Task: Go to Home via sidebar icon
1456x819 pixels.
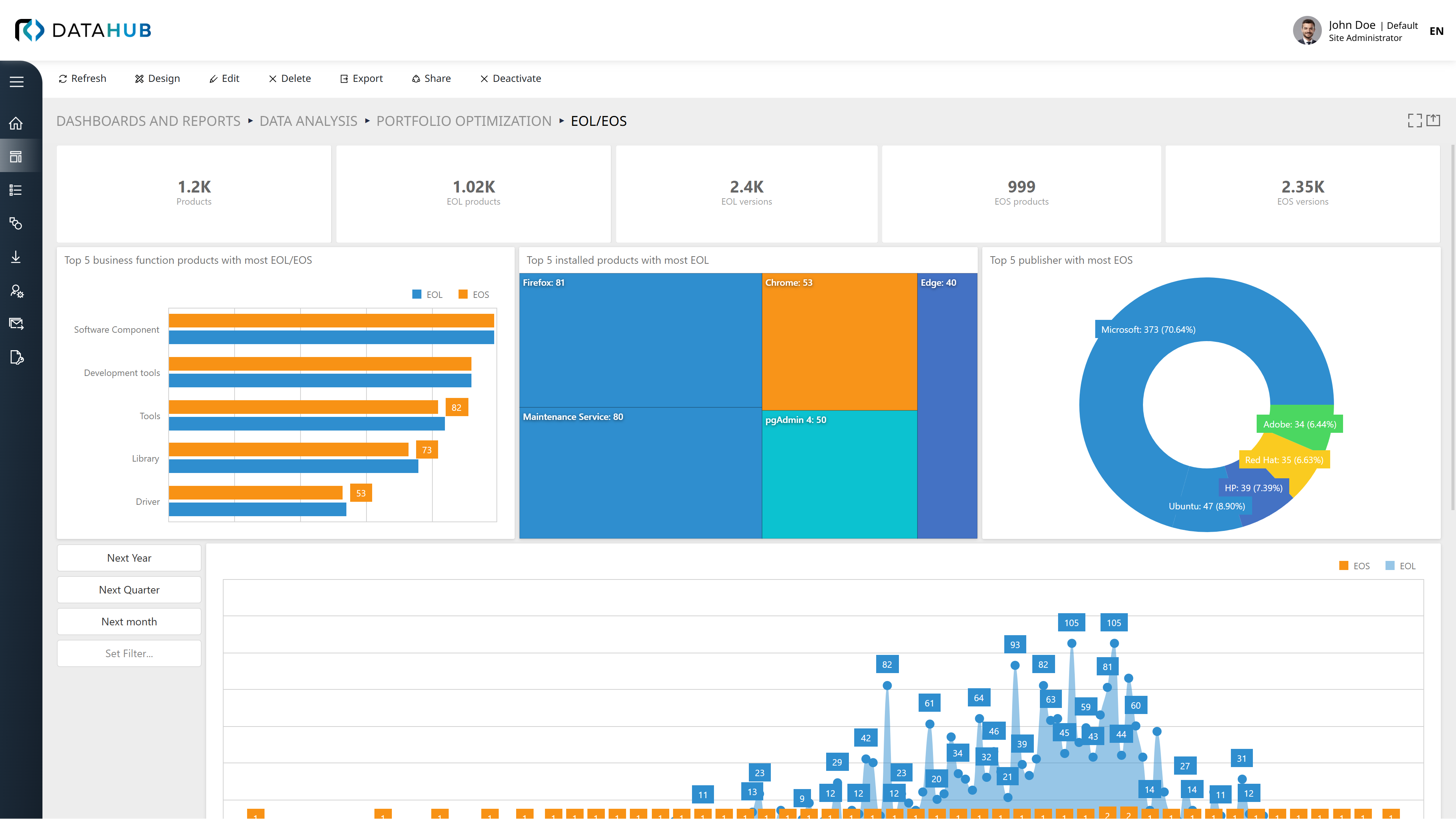Action: tap(16, 123)
